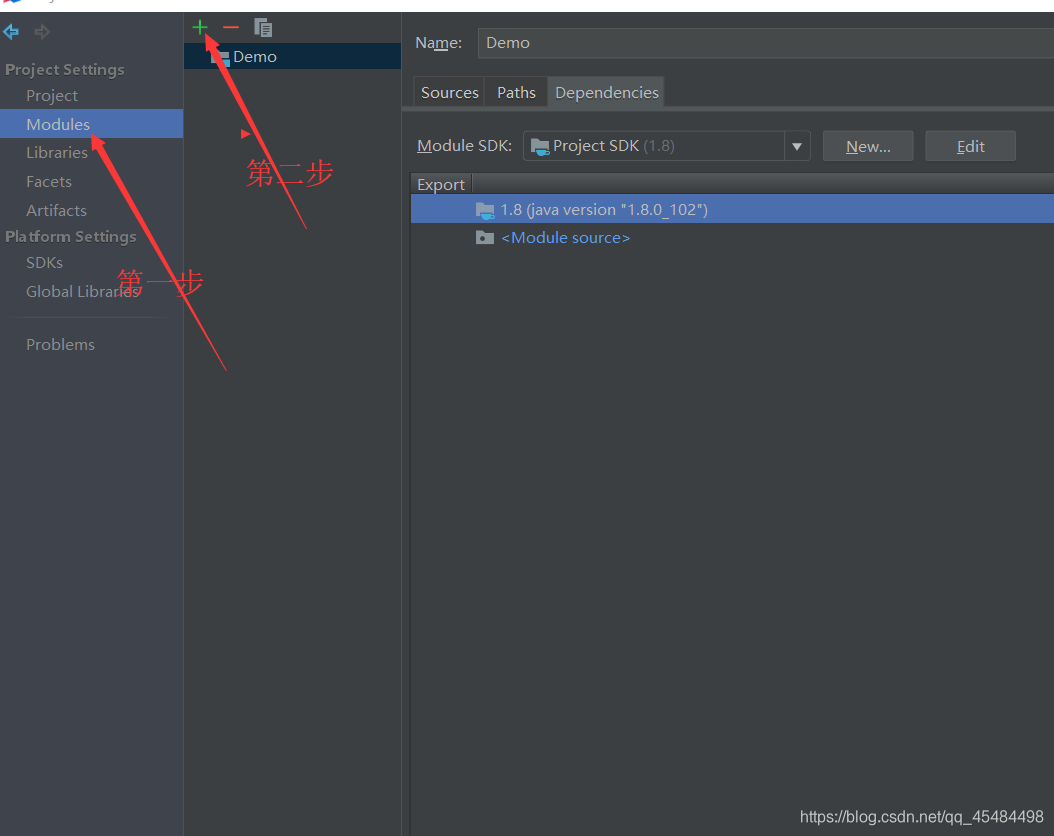Click the Demo module folder icon
1054x836 pixels.
point(220,57)
